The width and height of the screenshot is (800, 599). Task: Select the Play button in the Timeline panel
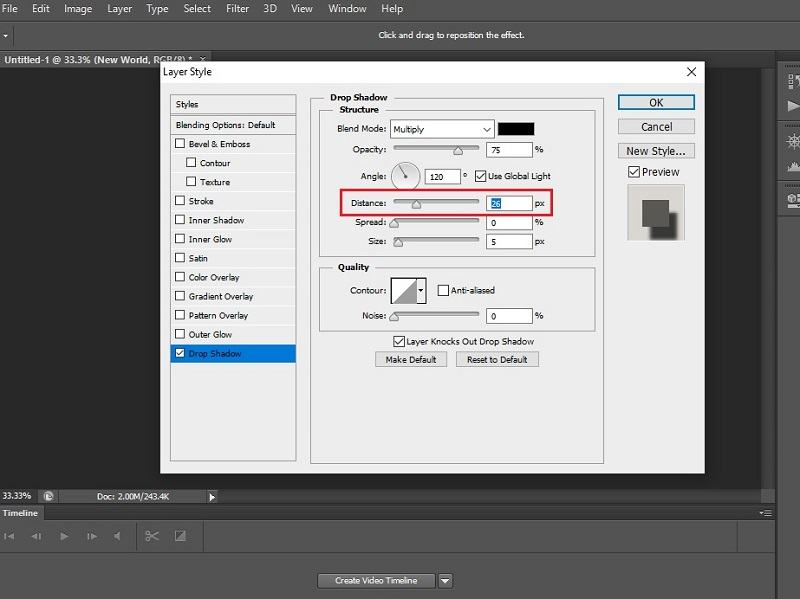64,536
